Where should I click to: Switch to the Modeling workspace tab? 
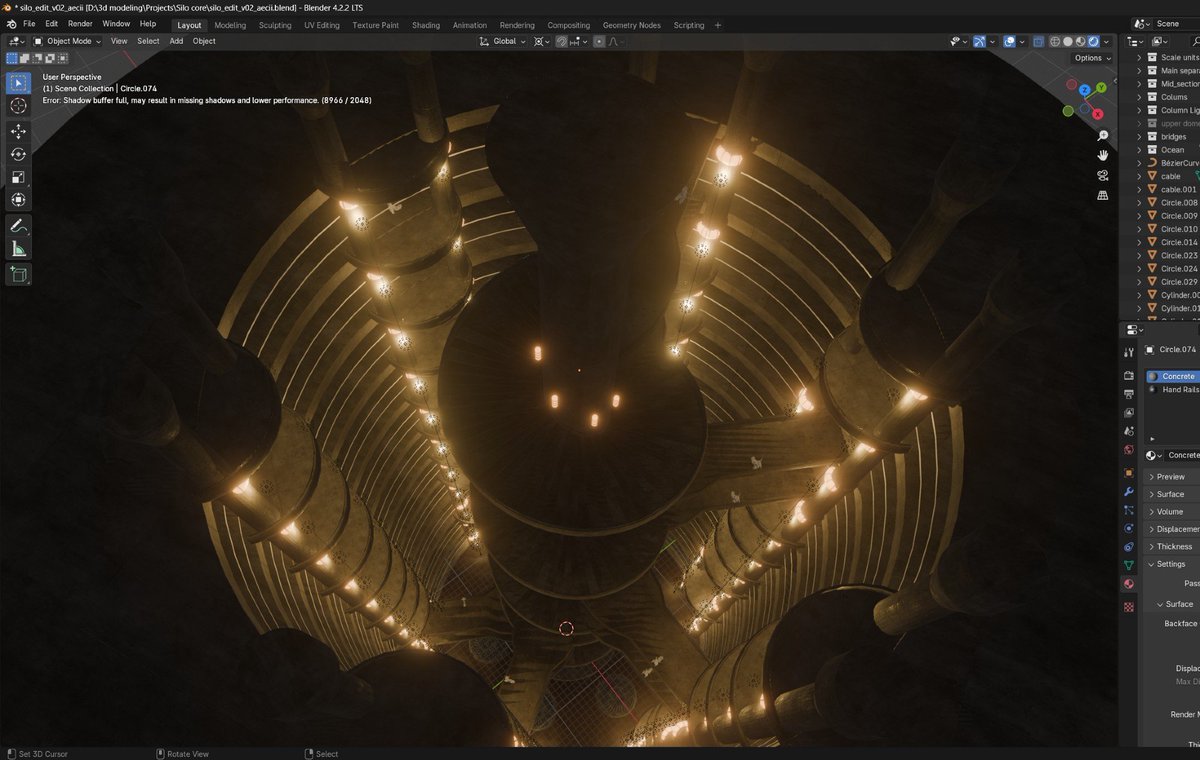click(230, 25)
